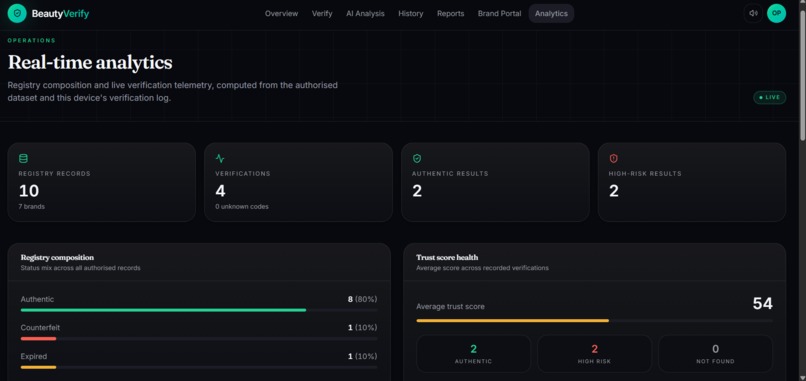Image resolution: width=806 pixels, height=381 pixels.
Task: Click the High-Risk Results value 2
Action: tap(614, 191)
